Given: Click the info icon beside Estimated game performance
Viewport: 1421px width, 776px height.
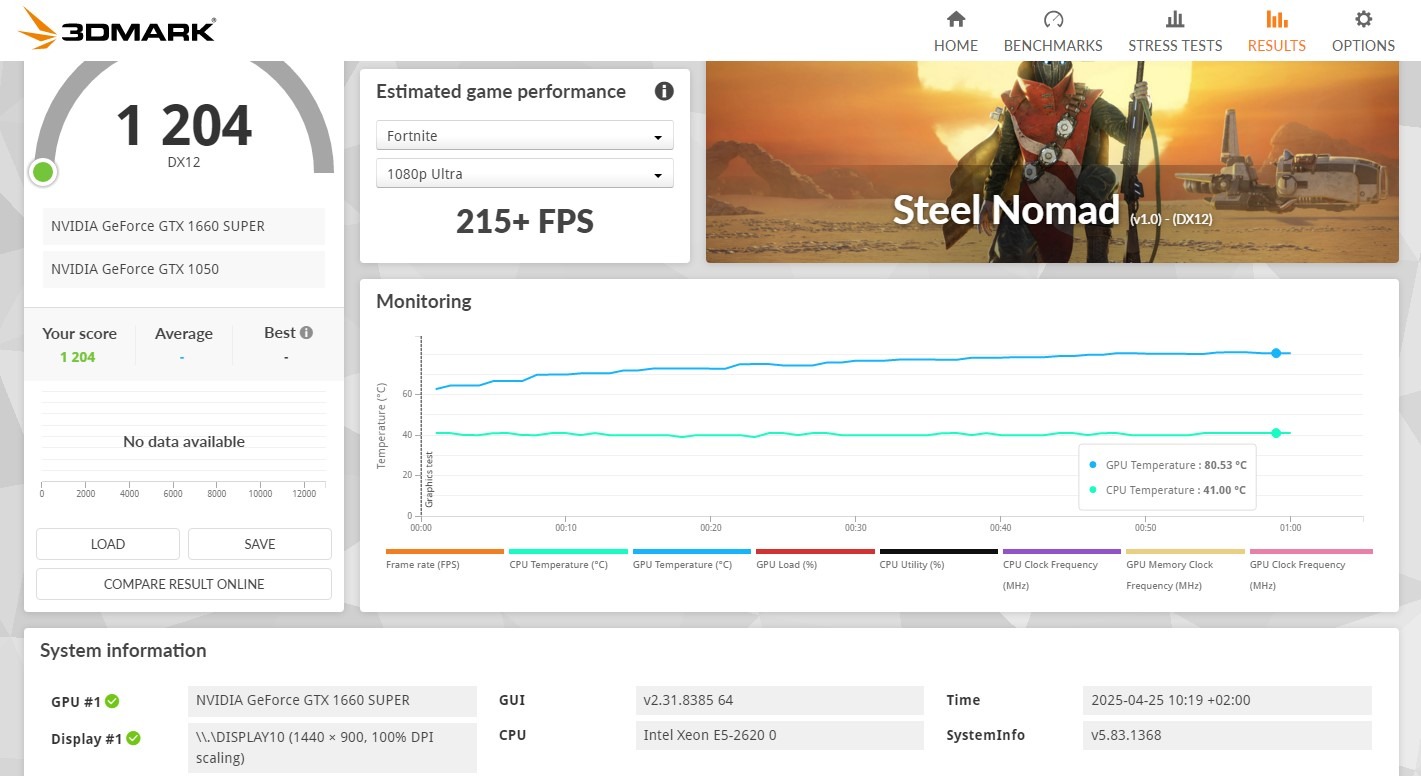Looking at the screenshot, I should pos(664,92).
